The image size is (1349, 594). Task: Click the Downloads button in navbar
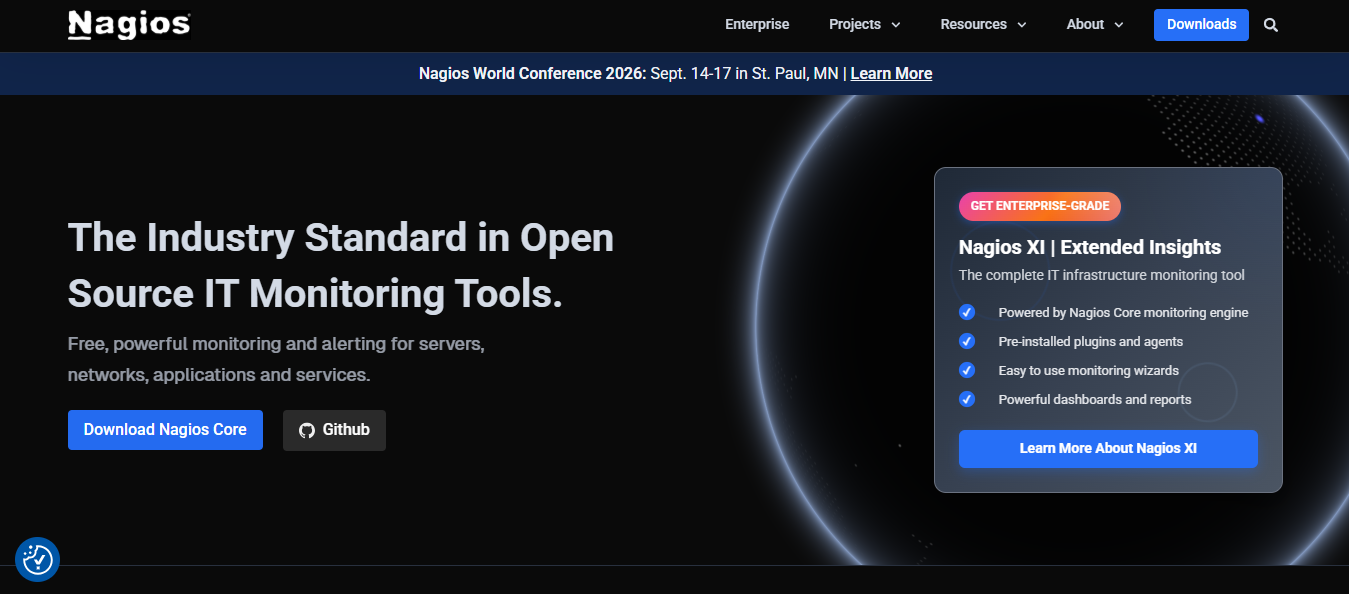coord(1201,25)
